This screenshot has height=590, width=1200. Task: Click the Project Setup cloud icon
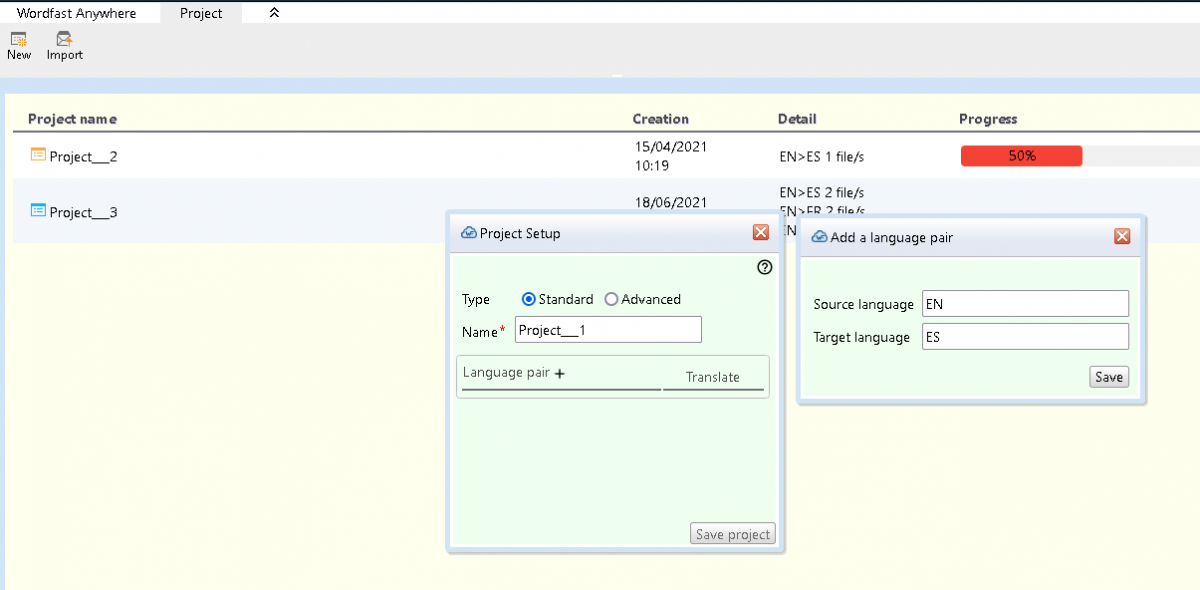coord(467,233)
